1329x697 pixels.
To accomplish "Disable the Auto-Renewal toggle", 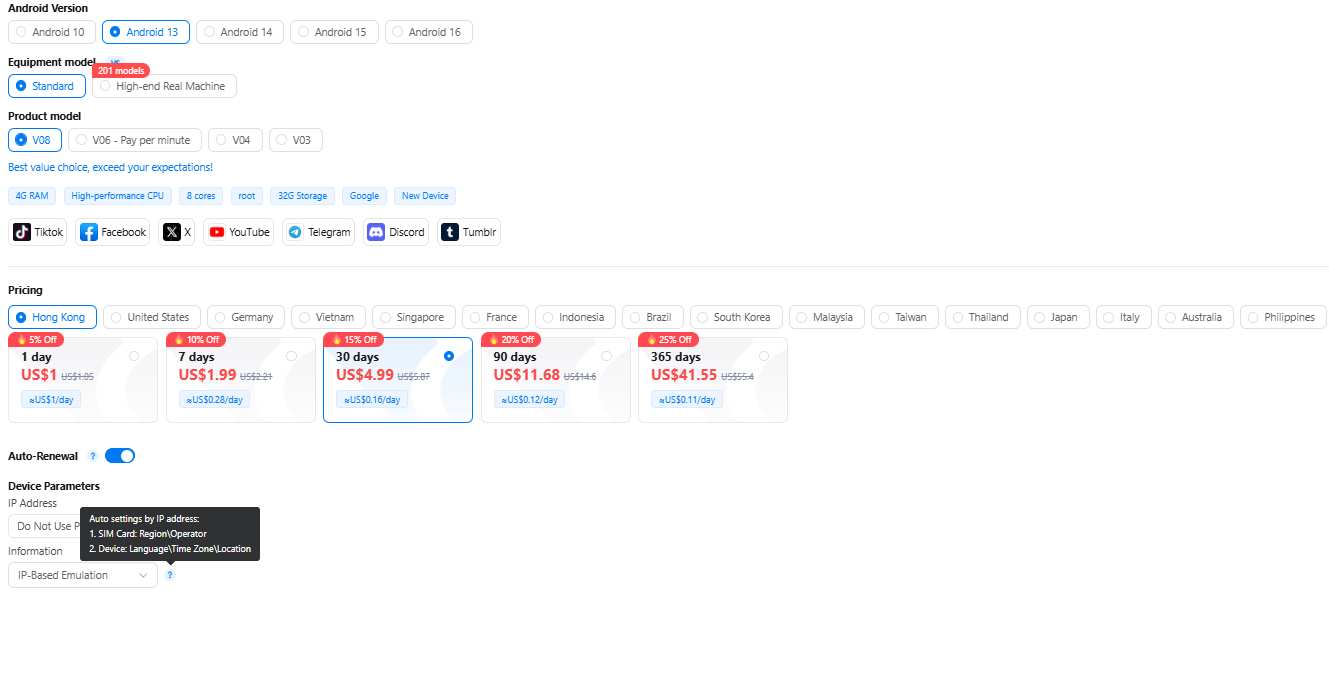I will [120, 455].
